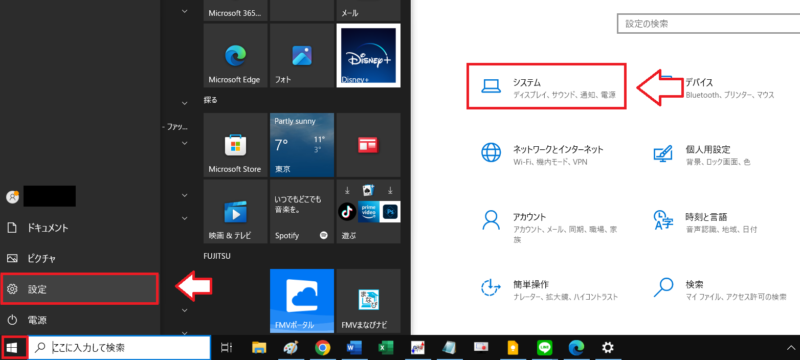This screenshot has width=800, height=360.
Task: Open ドキュメント from Start menu
Action: [x=80, y=228]
